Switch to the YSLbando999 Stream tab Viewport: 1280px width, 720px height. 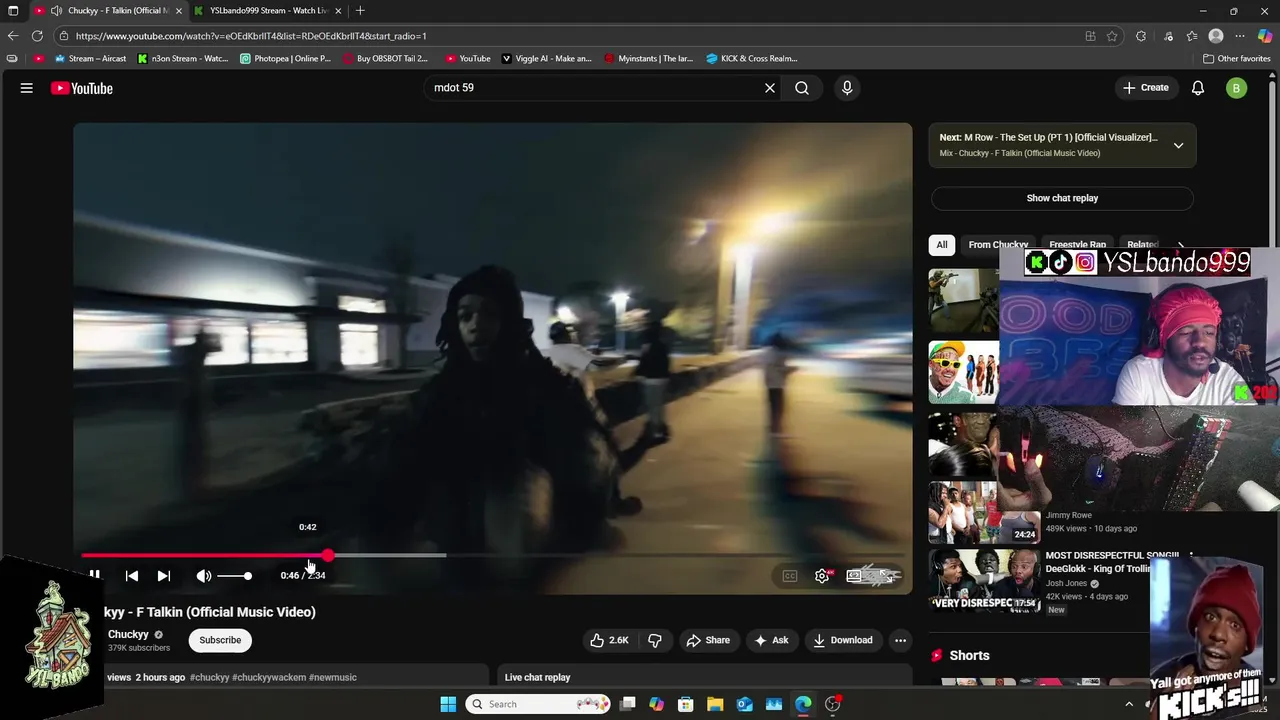click(x=269, y=11)
